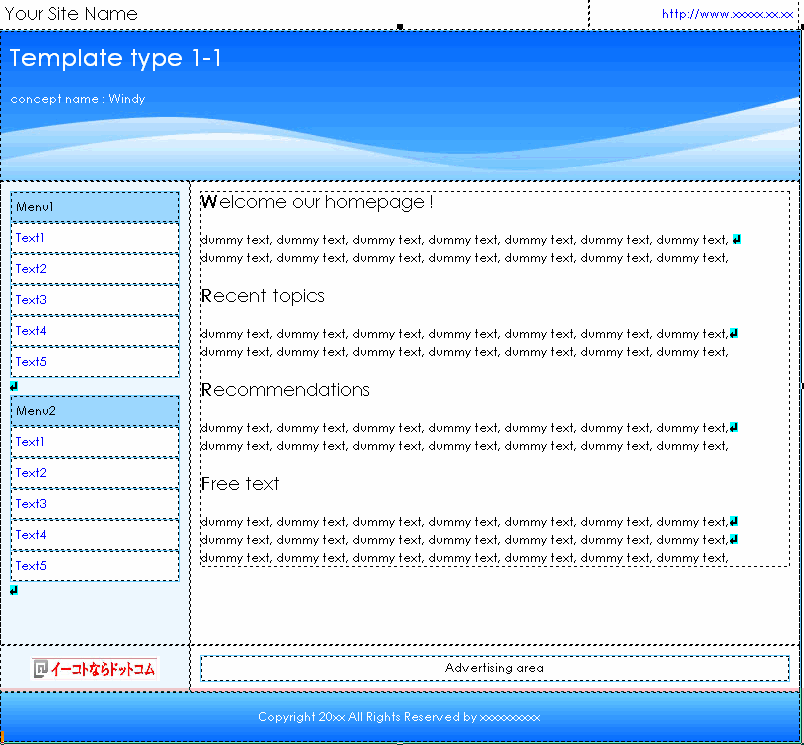The width and height of the screenshot is (804, 745).
Task: Click the Recommendations heading
Action: point(285,390)
